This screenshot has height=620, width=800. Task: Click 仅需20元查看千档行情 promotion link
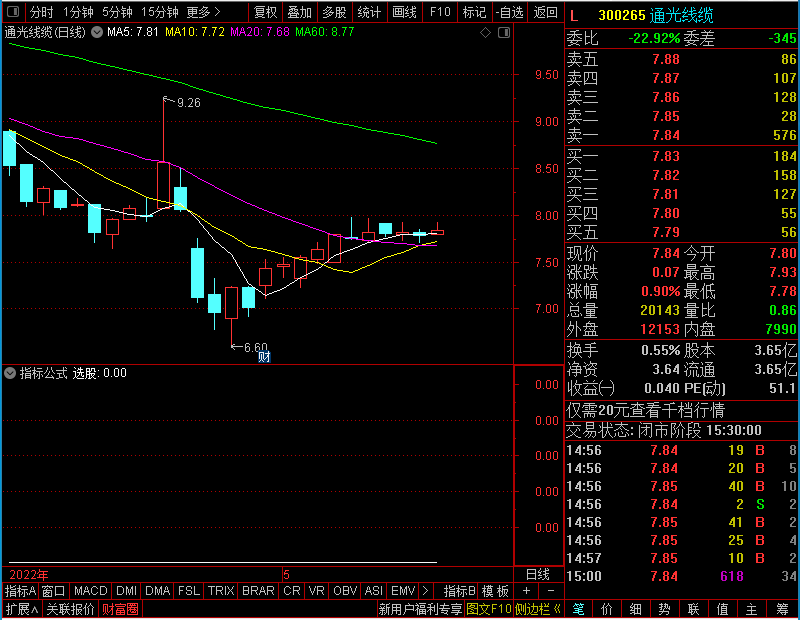coord(645,410)
